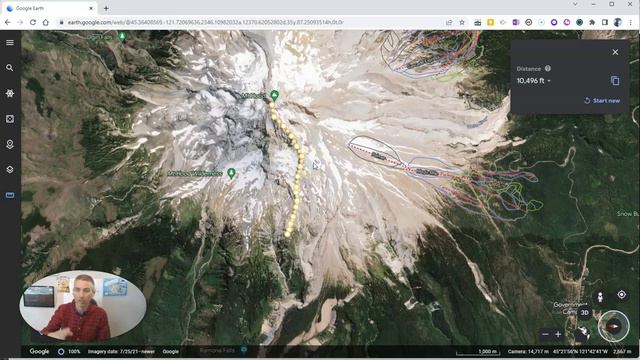Open a new browser tab

coord(106,8)
